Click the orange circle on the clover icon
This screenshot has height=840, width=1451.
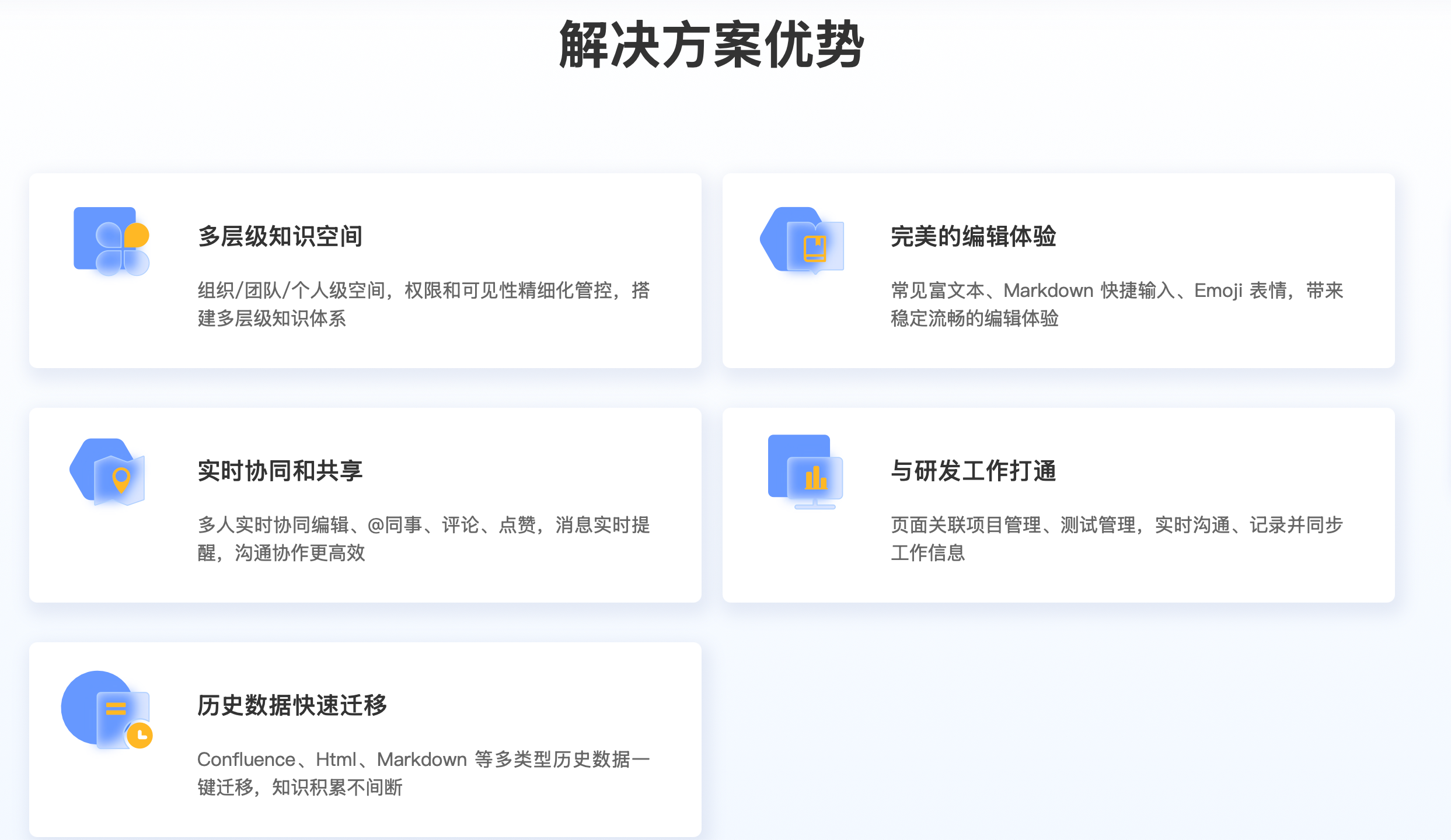[137, 235]
